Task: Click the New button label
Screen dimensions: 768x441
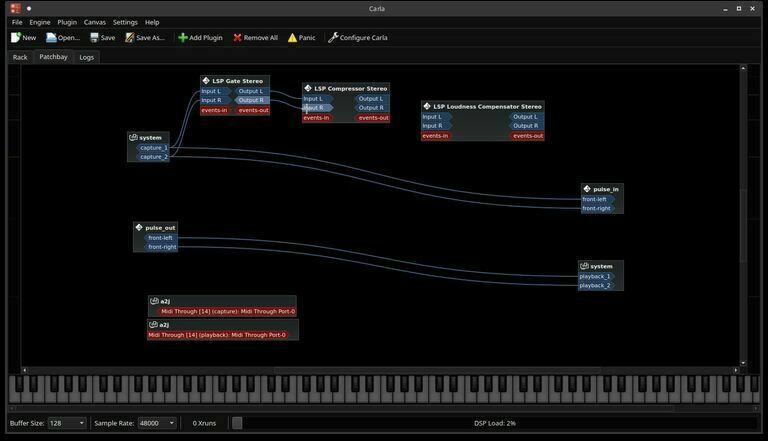Action: (x=29, y=38)
